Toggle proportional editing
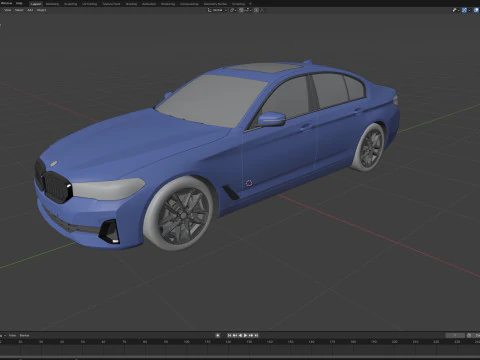Screen dimensions: 480x360 (x=256, y=10)
